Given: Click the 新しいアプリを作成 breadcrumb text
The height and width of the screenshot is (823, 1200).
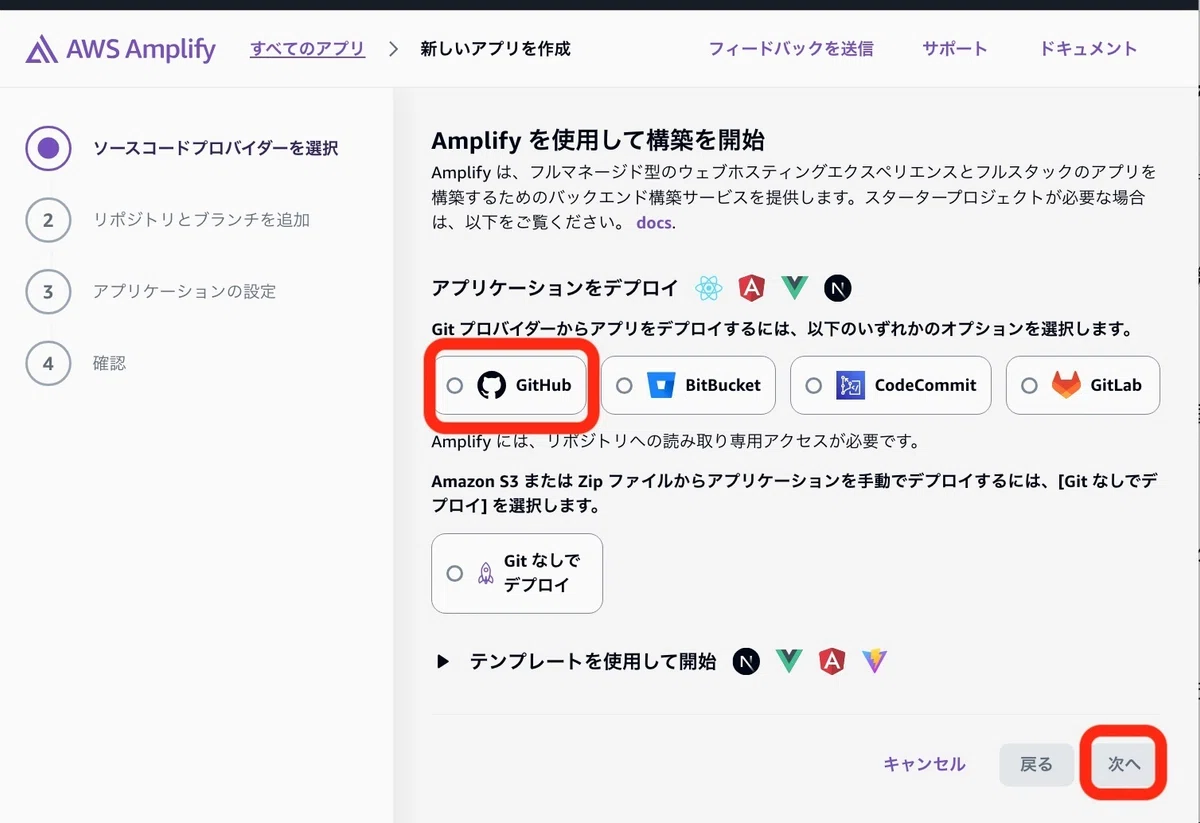Looking at the screenshot, I should (495, 48).
